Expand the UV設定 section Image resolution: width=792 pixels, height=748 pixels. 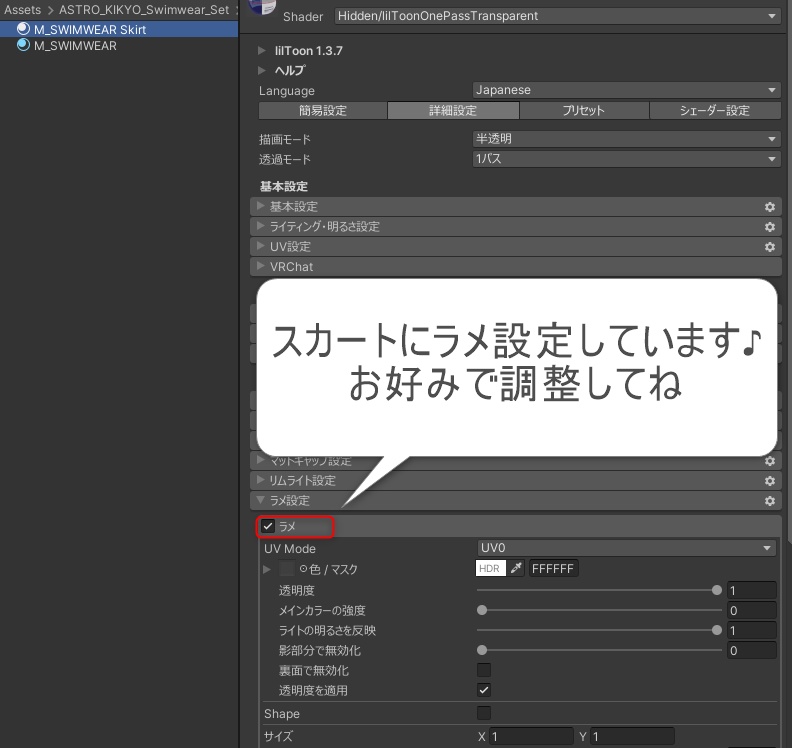pos(261,246)
